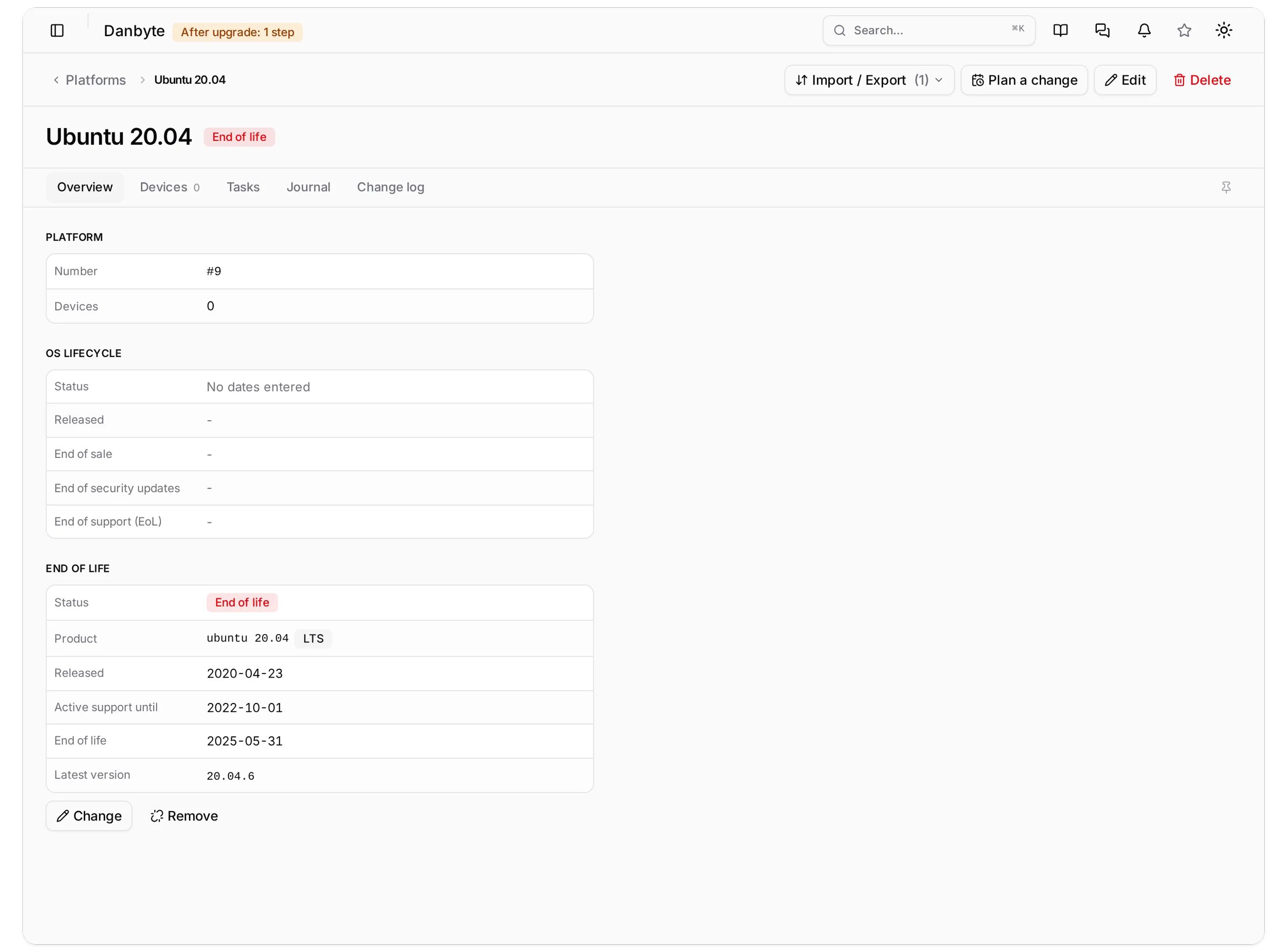The width and height of the screenshot is (1272, 952).
Task: Click the Change end-of-life button
Action: (x=89, y=816)
